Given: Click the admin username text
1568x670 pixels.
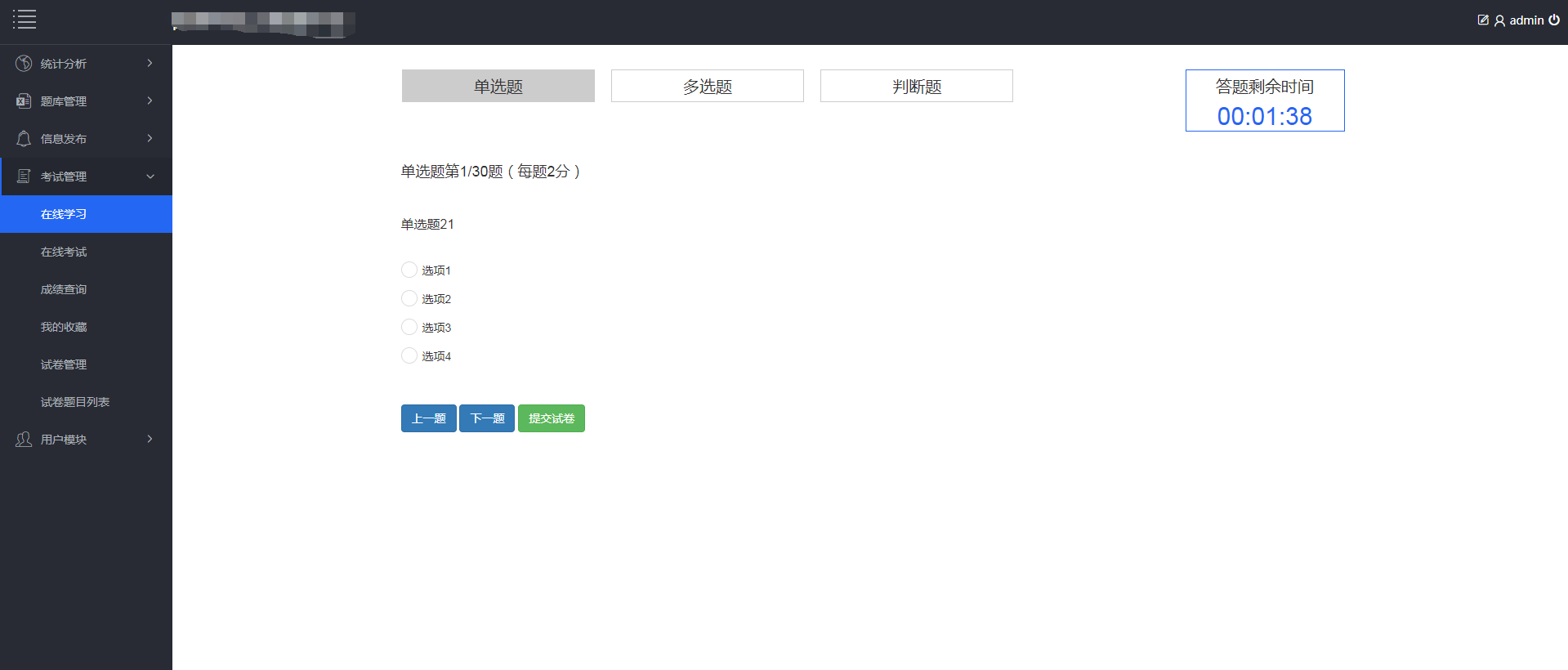Looking at the screenshot, I should (1526, 20).
